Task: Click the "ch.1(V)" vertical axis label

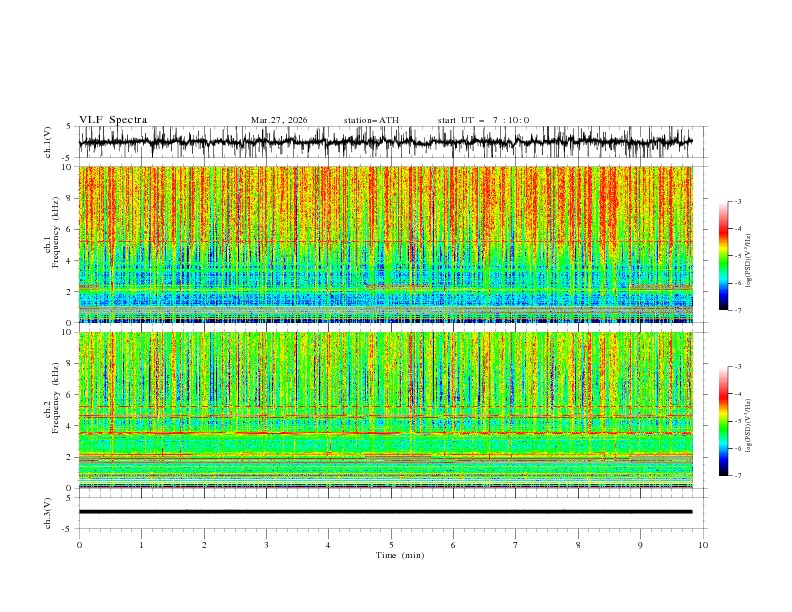Action: 48,142
